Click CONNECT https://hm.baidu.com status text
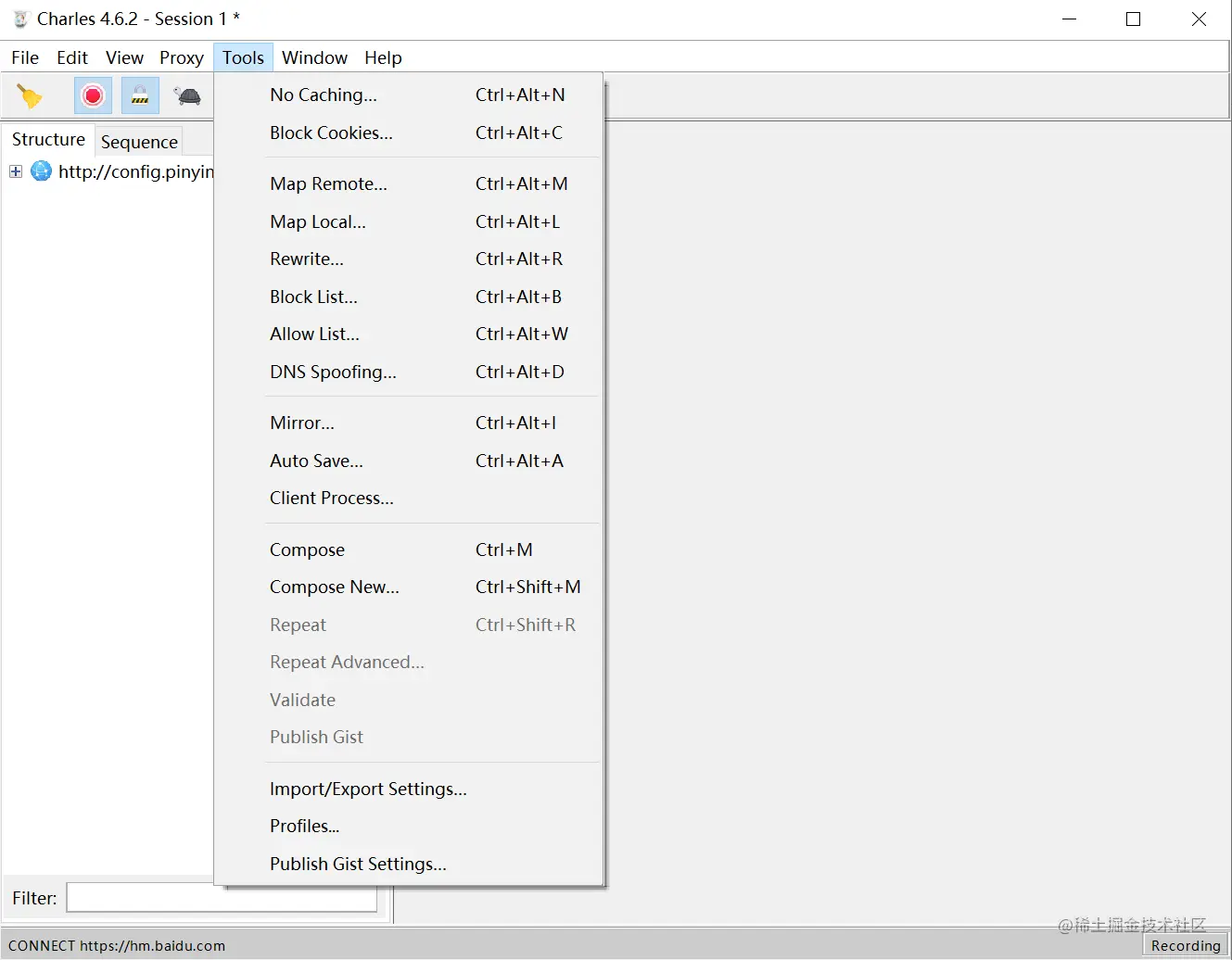This screenshot has width=1232, height=960. pos(117,945)
